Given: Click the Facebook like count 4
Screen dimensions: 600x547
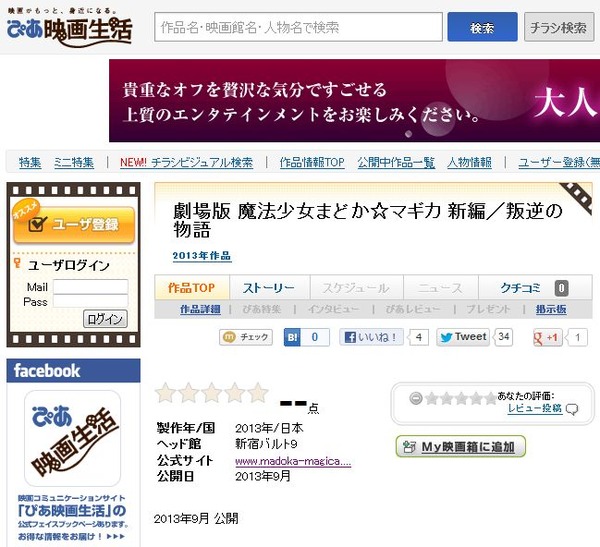Looking at the screenshot, I should click(x=419, y=337).
